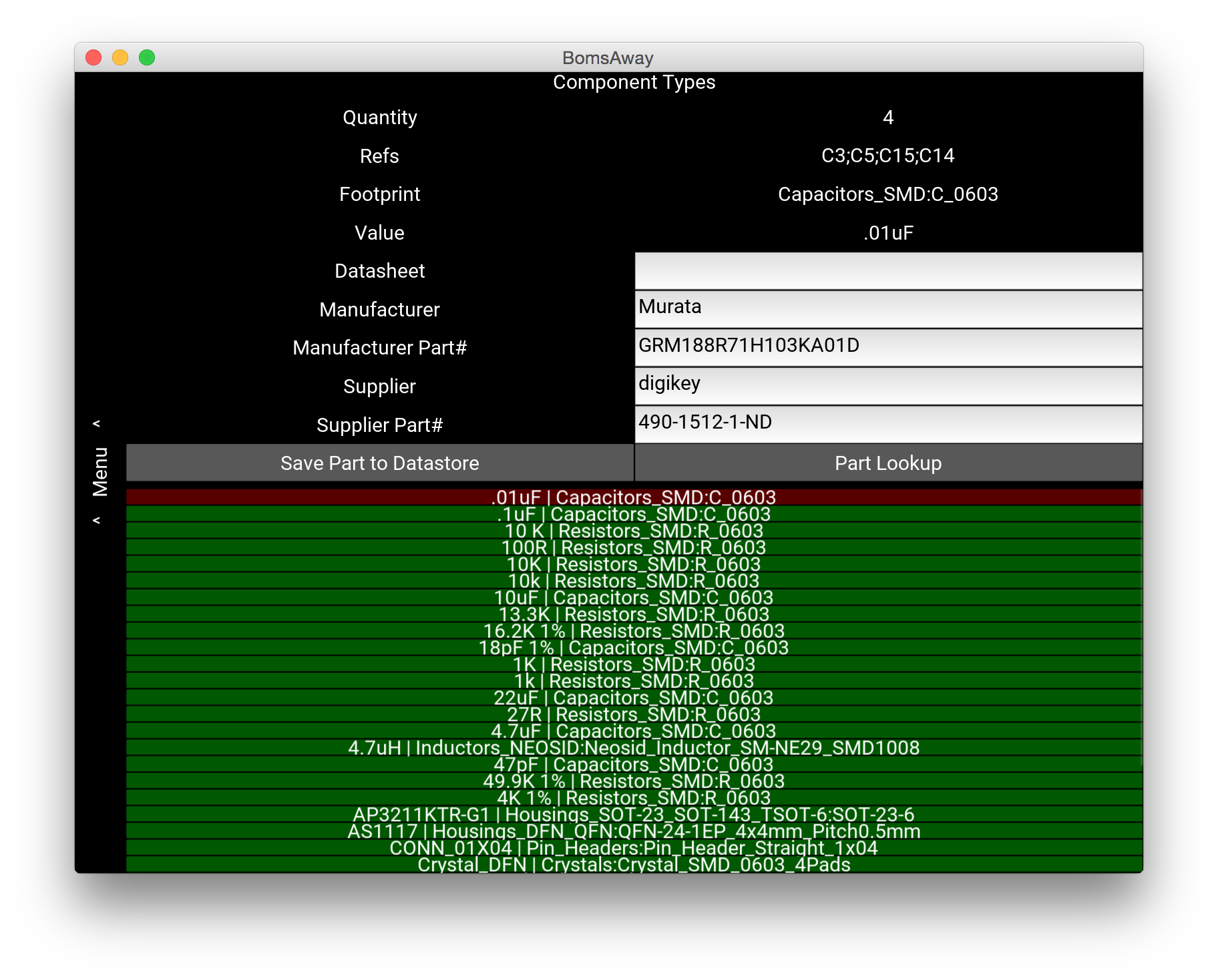
Task: Select the AS1117 QFN component entry
Action: pyautogui.click(x=634, y=832)
